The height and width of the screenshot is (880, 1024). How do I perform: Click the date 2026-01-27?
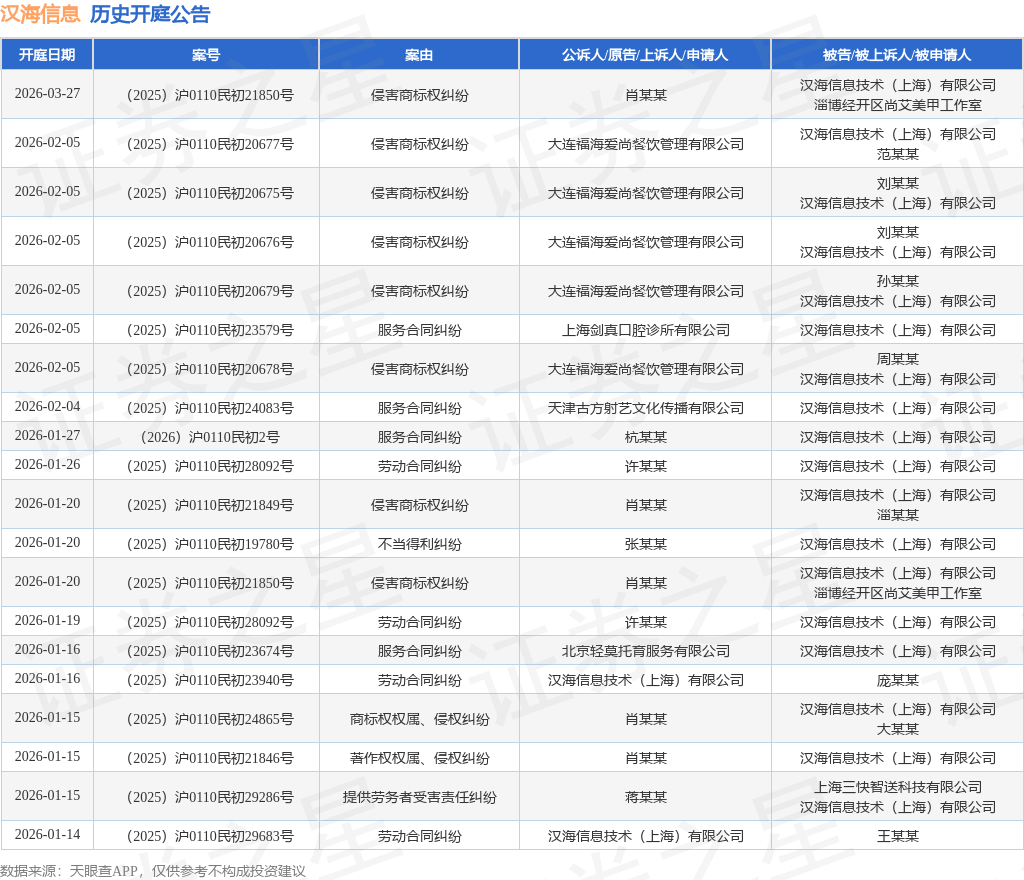[x=48, y=435]
